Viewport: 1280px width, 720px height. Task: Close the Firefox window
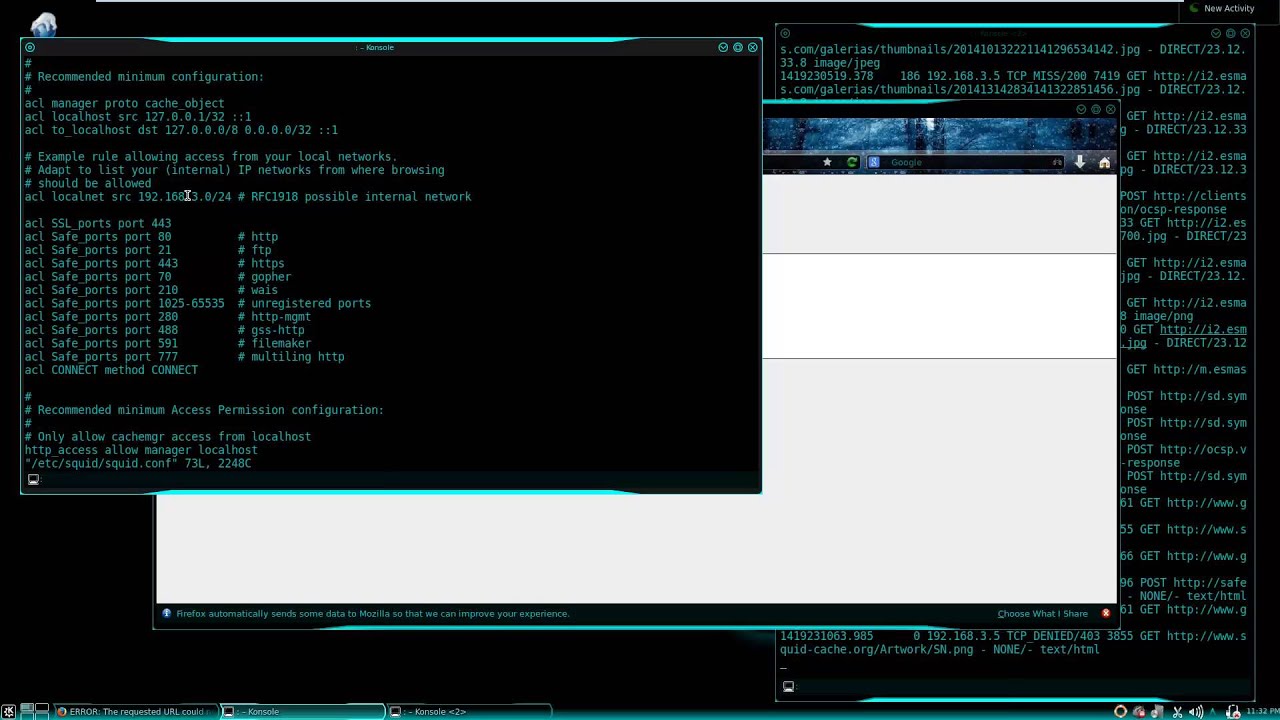tap(1110, 109)
